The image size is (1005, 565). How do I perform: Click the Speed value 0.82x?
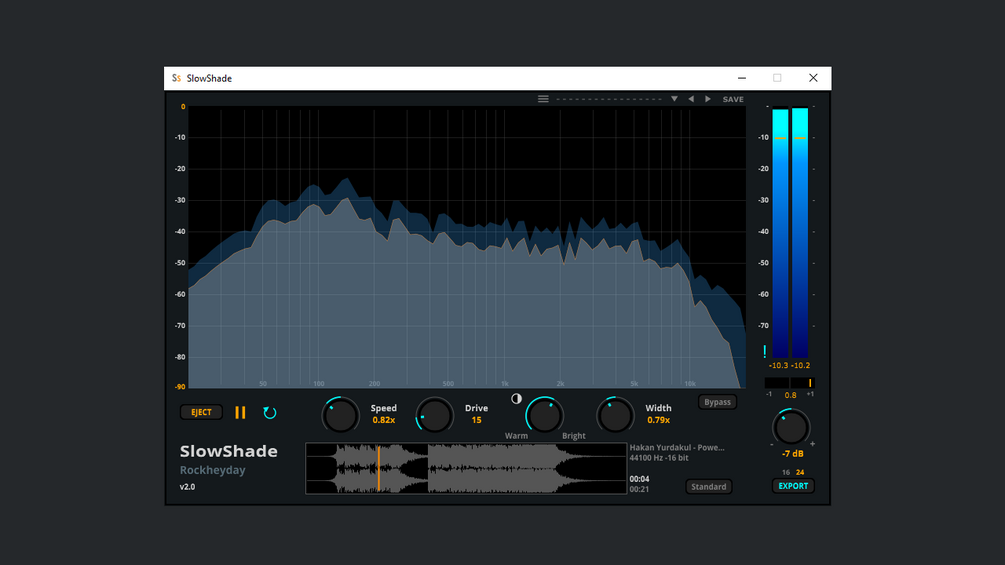383,420
